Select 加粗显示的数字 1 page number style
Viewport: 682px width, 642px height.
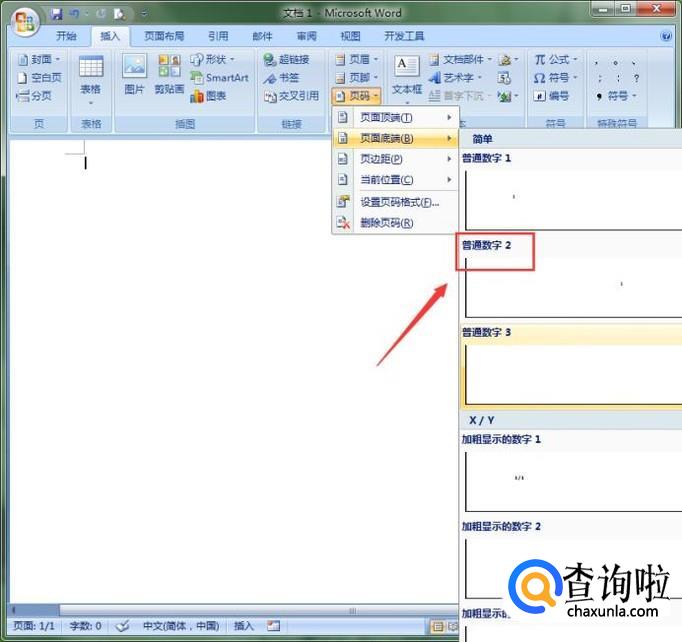point(571,473)
